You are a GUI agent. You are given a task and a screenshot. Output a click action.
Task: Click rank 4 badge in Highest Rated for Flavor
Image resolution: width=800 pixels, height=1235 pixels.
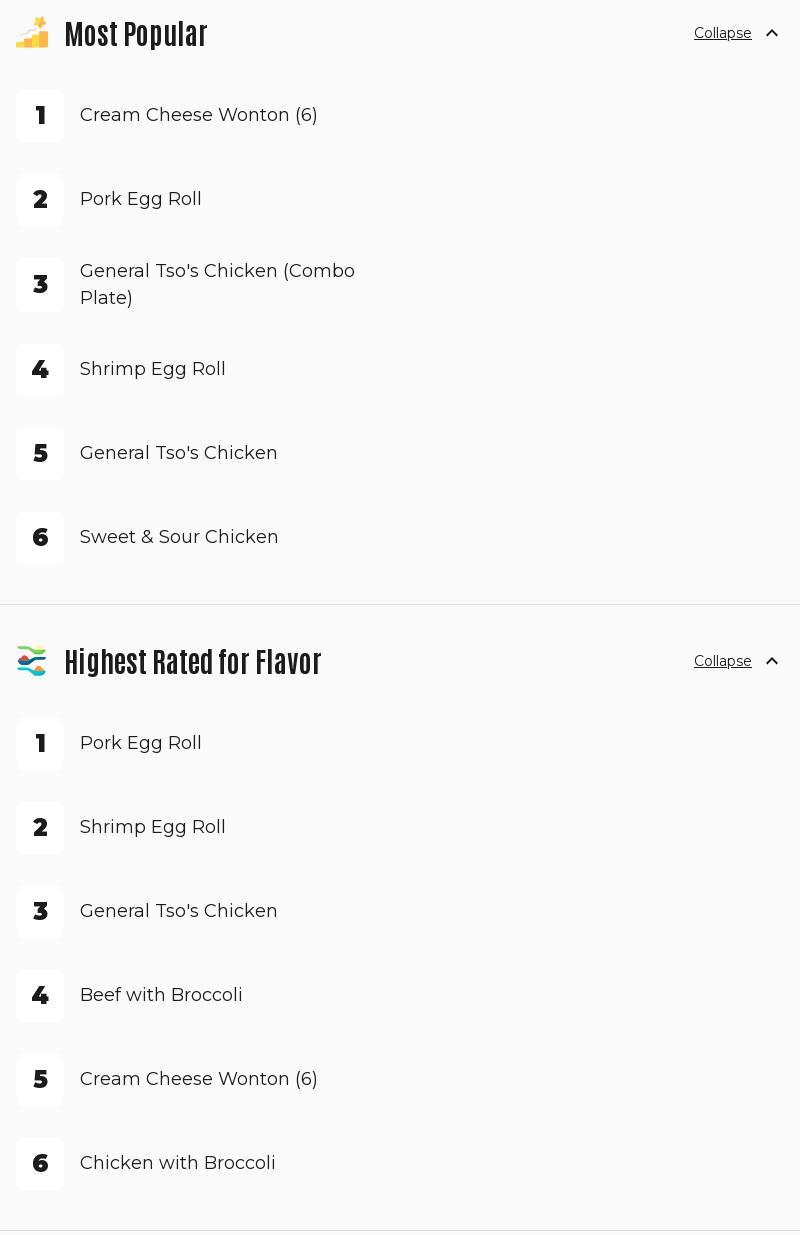[x=40, y=996]
